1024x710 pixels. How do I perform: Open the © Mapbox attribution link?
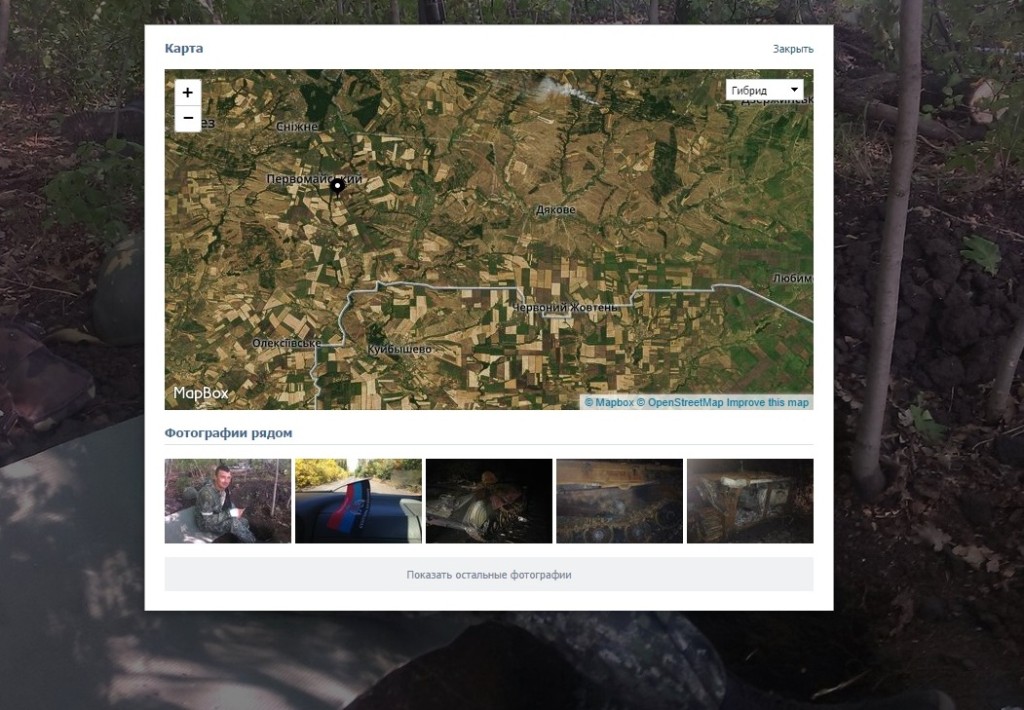click(x=609, y=402)
